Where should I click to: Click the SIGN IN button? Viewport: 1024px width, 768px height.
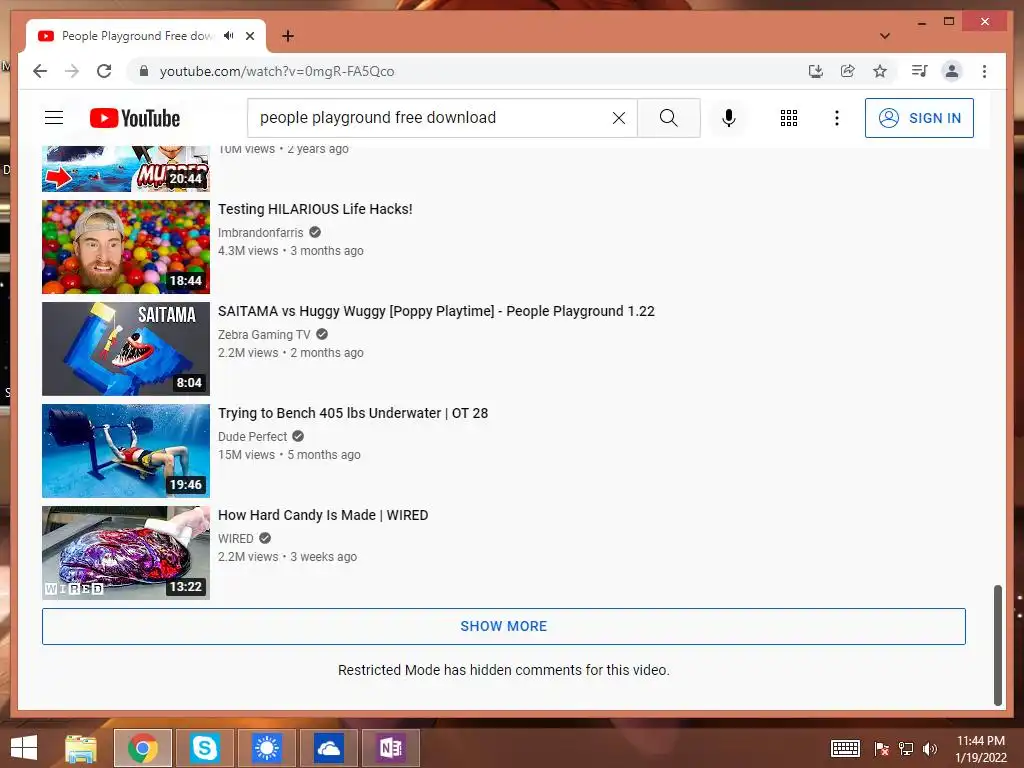point(919,118)
